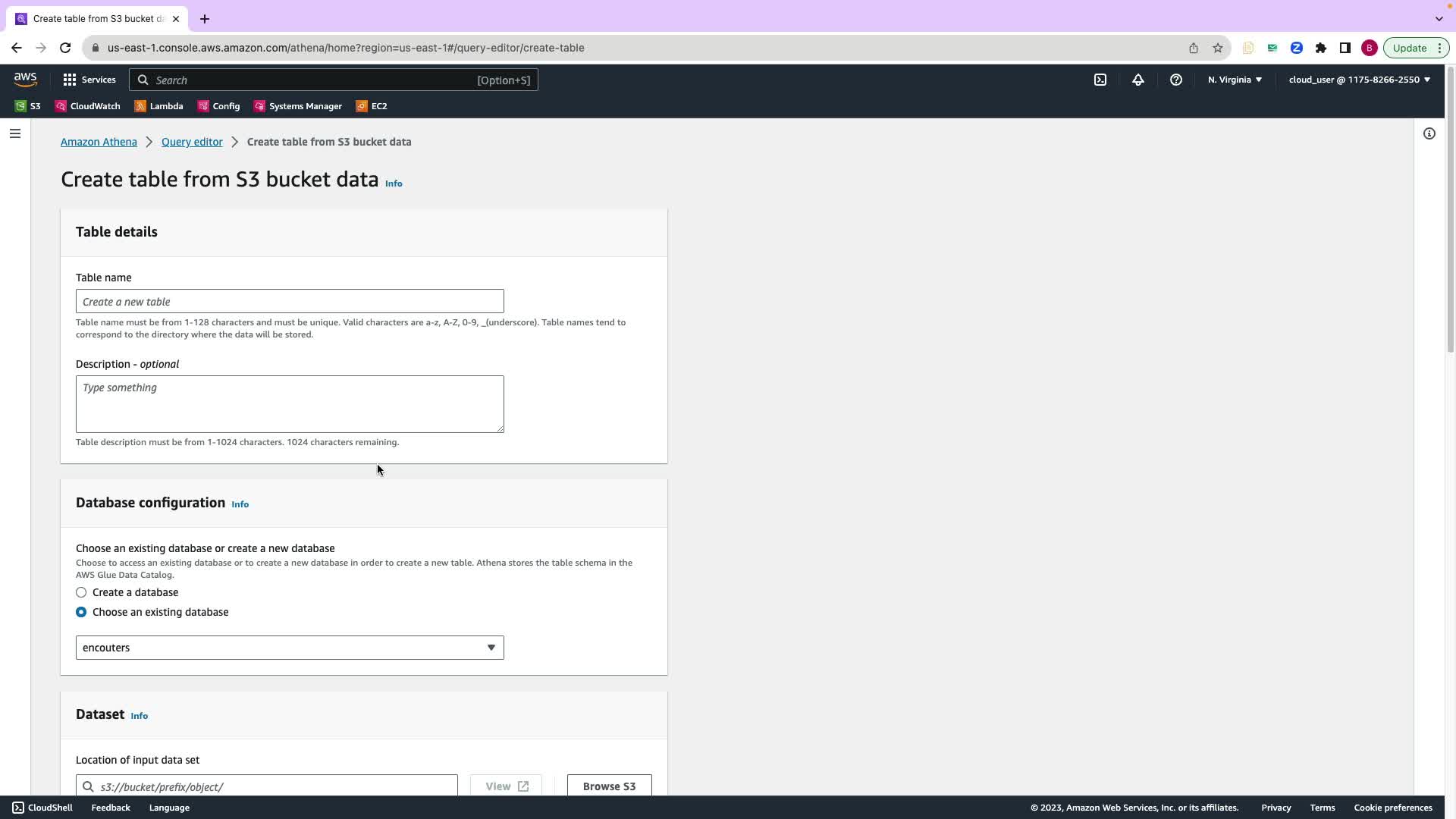This screenshot has width=1456, height=819.
Task: Go to the Query editor breadcrumb
Action: point(192,142)
